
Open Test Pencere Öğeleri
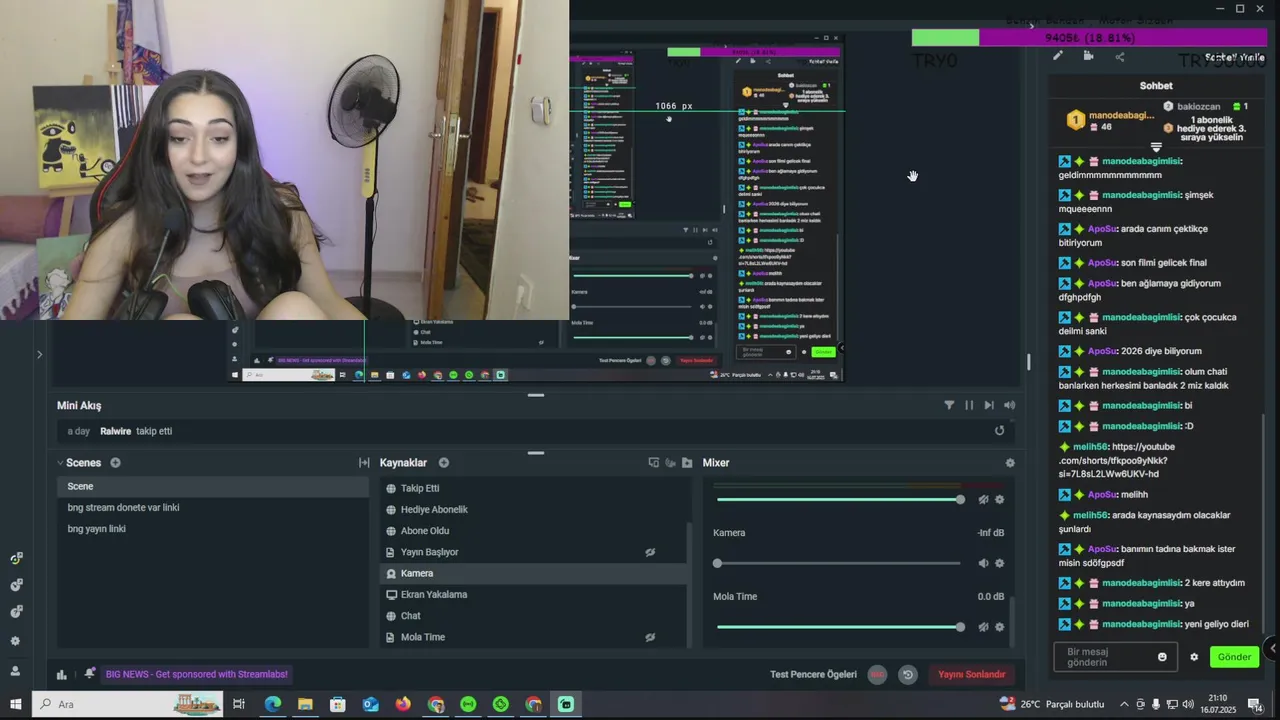pyautogui.click(x=813, y=674)
